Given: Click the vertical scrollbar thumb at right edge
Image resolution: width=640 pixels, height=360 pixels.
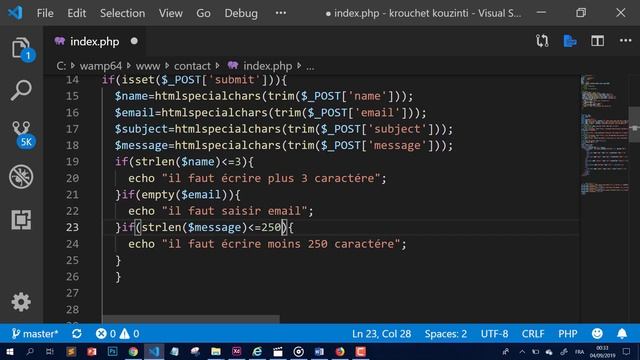Looking at the screenshot, I should [x=634, y=124].
